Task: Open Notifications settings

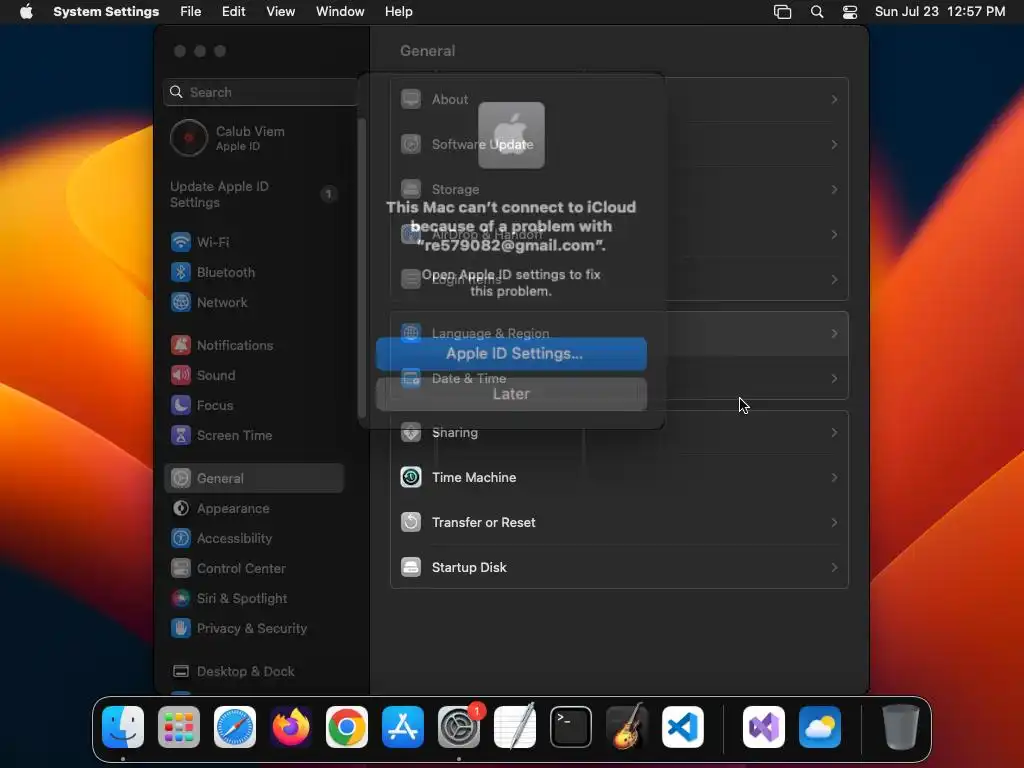Action: point(255,345)
